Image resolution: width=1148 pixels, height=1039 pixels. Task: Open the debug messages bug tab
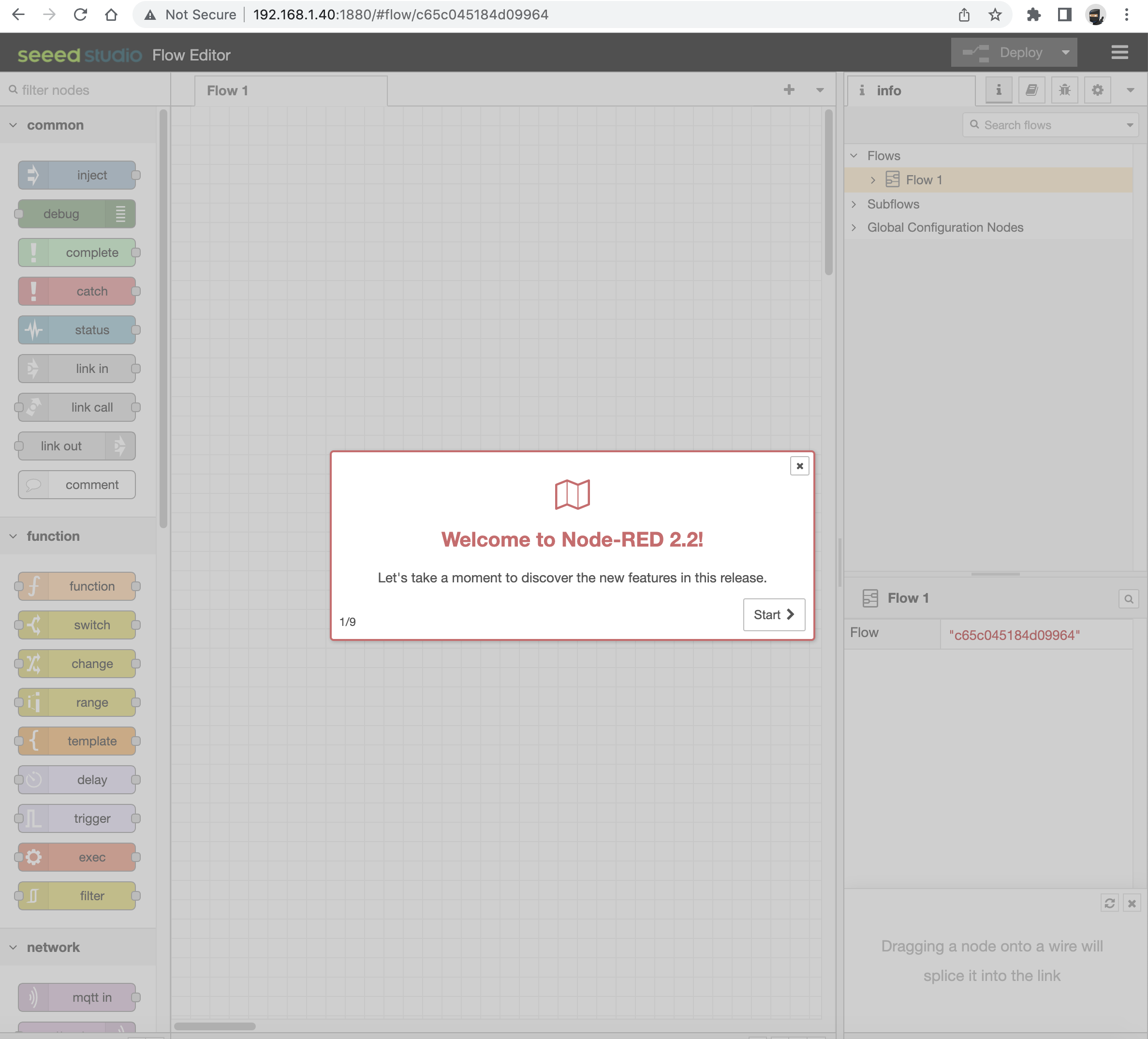[1064, 90]
